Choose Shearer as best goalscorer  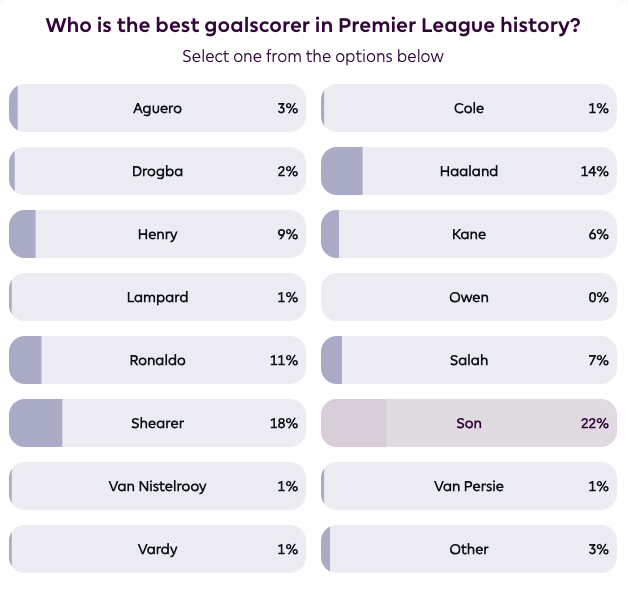tap(157, 423)
